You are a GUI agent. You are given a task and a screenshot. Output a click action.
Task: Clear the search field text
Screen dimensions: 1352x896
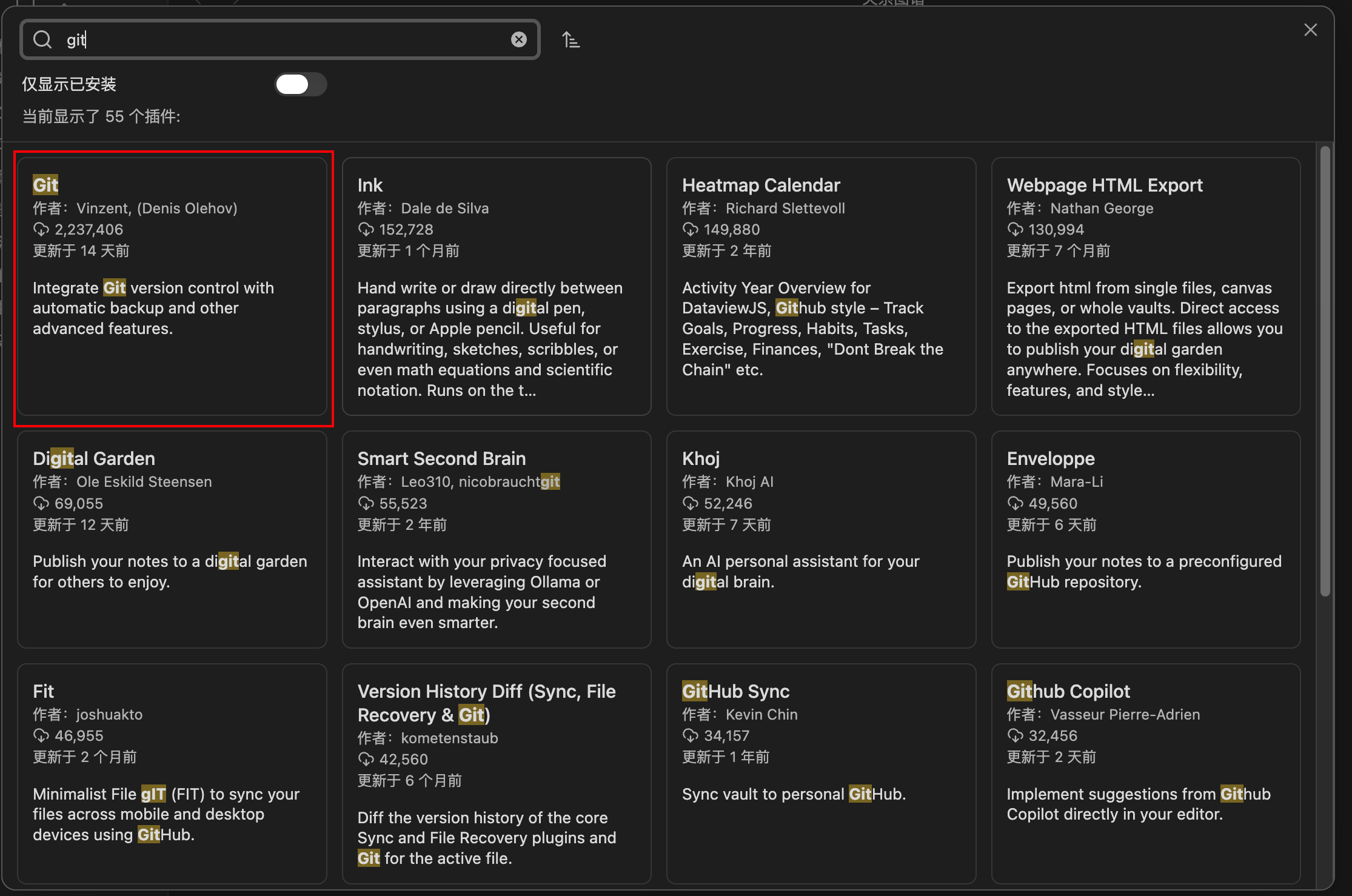[519, 40]
